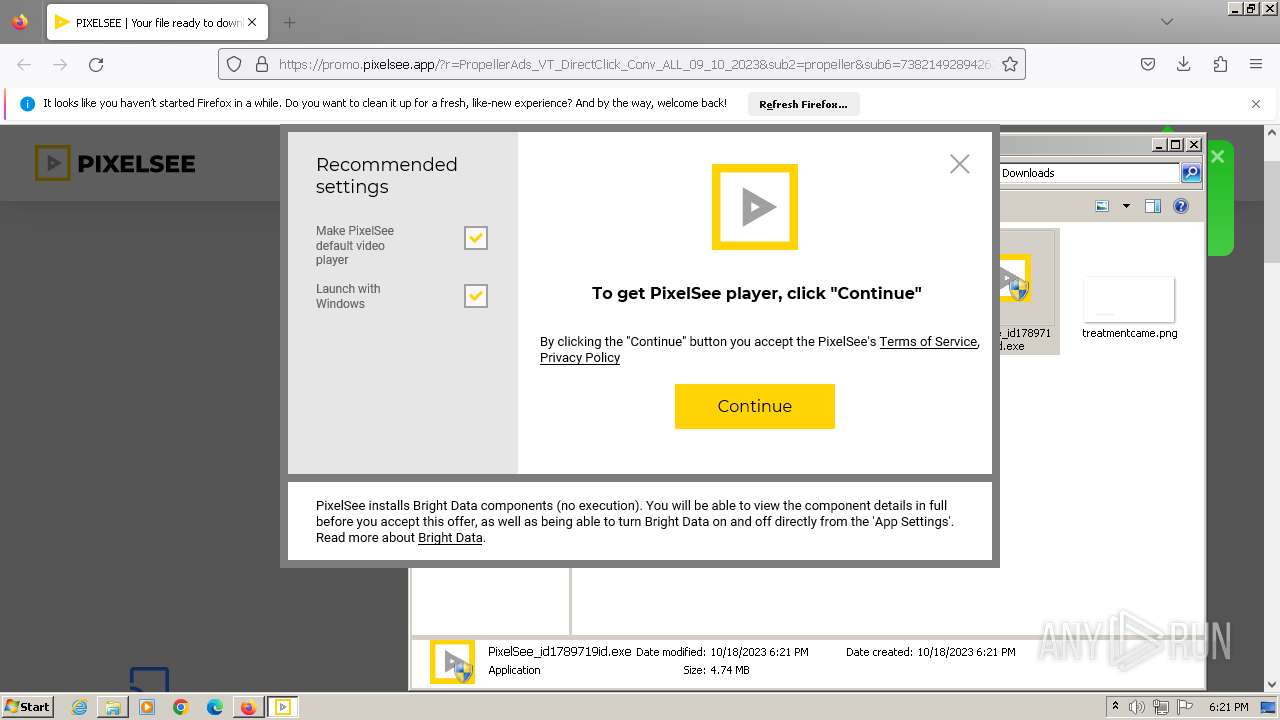Show site security lock info
The image size is (1280, 720).
click(x=262, y=64)
